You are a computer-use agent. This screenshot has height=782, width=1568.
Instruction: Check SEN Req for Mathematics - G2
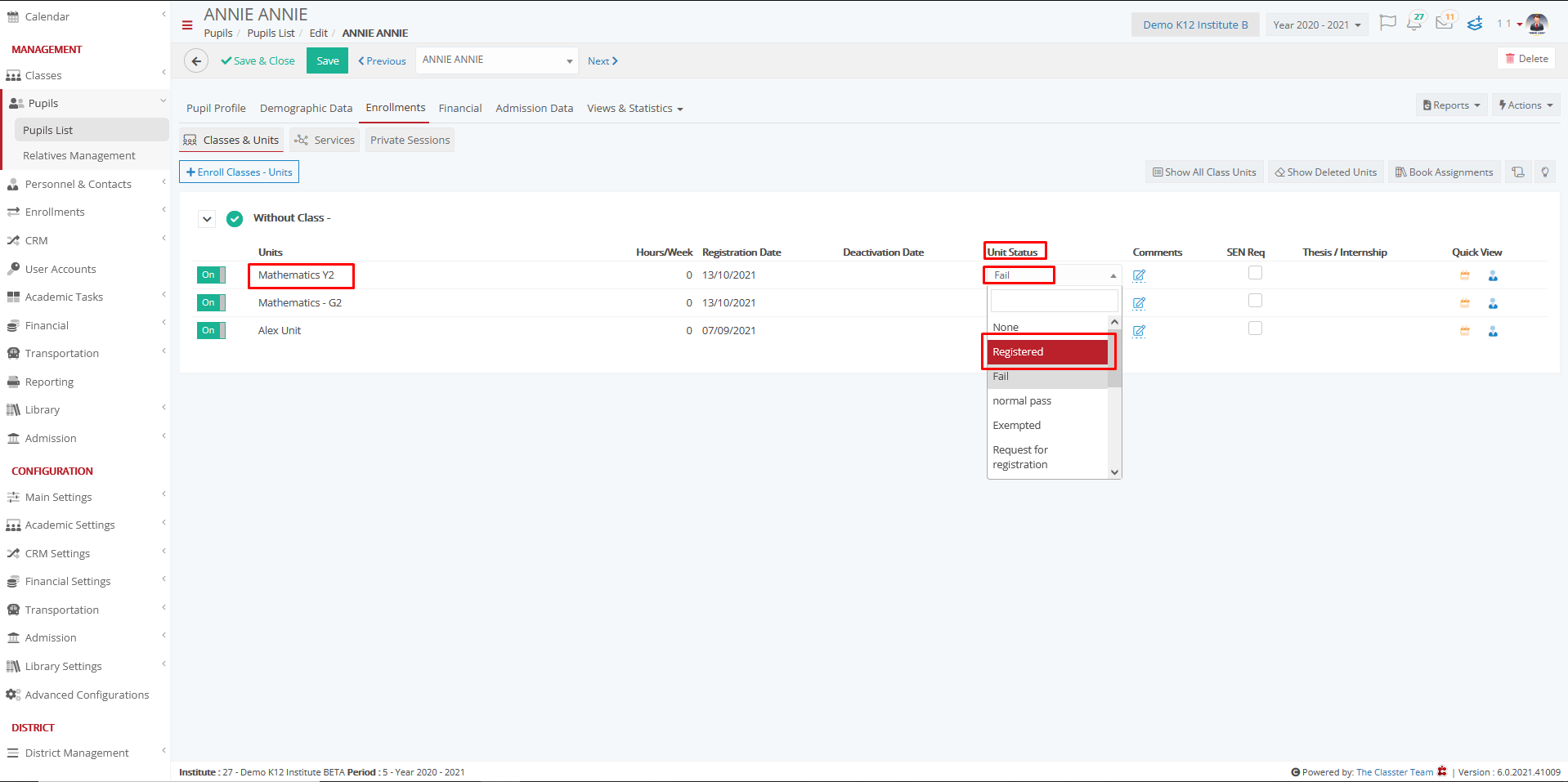[x=1255, y=301]
